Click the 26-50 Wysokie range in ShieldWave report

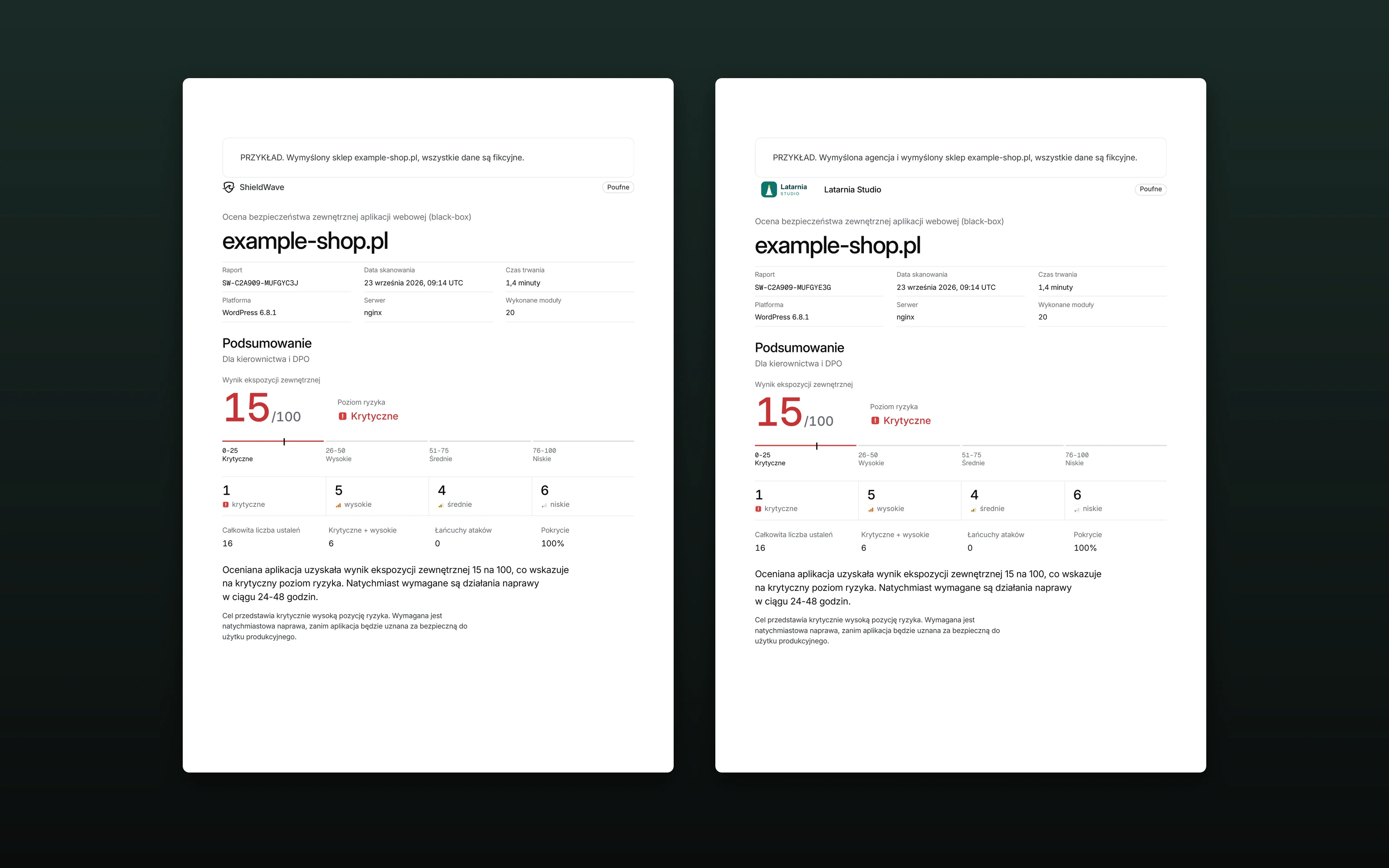pos(339,455)
